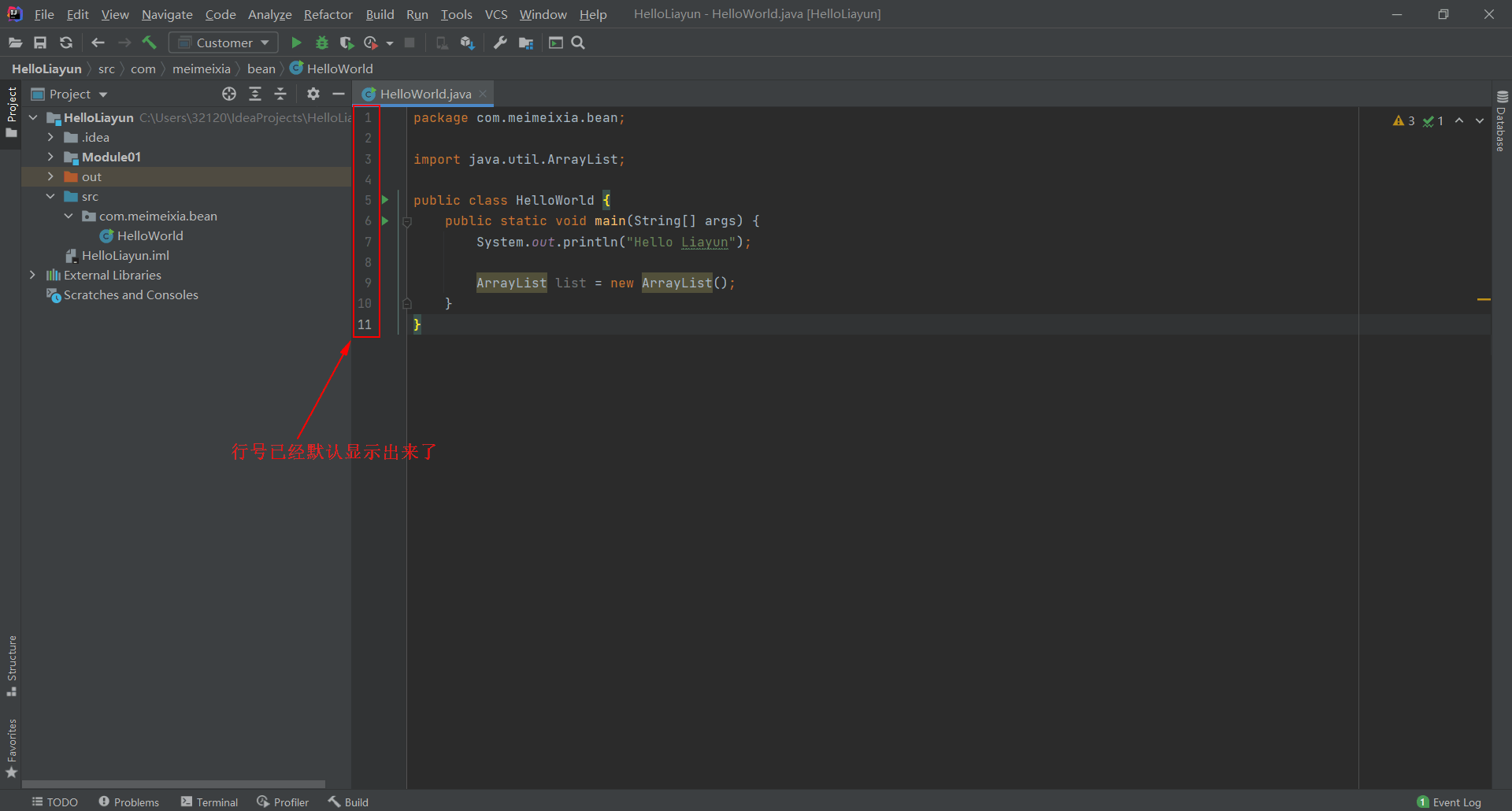The width and height of the screenshot is (1512, 811).
Task: Open the Problems tool window
Action: [128, 802]
